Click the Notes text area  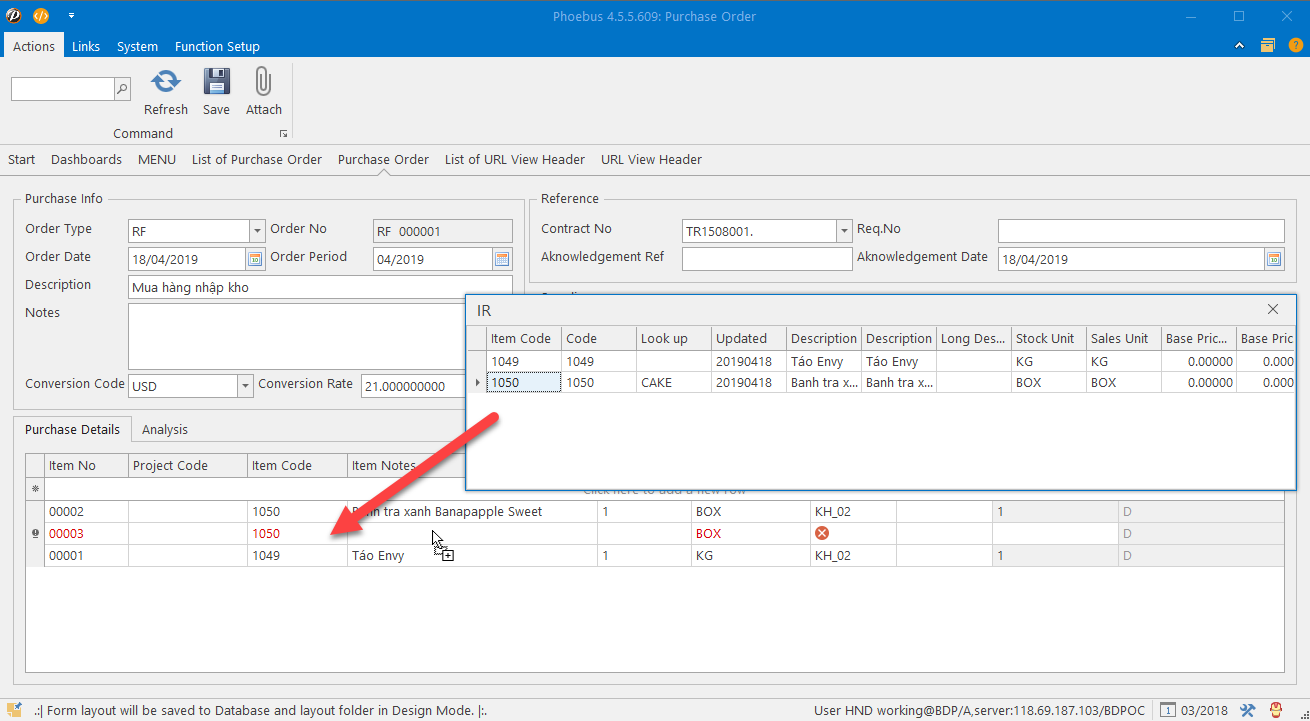coord(297,337)
